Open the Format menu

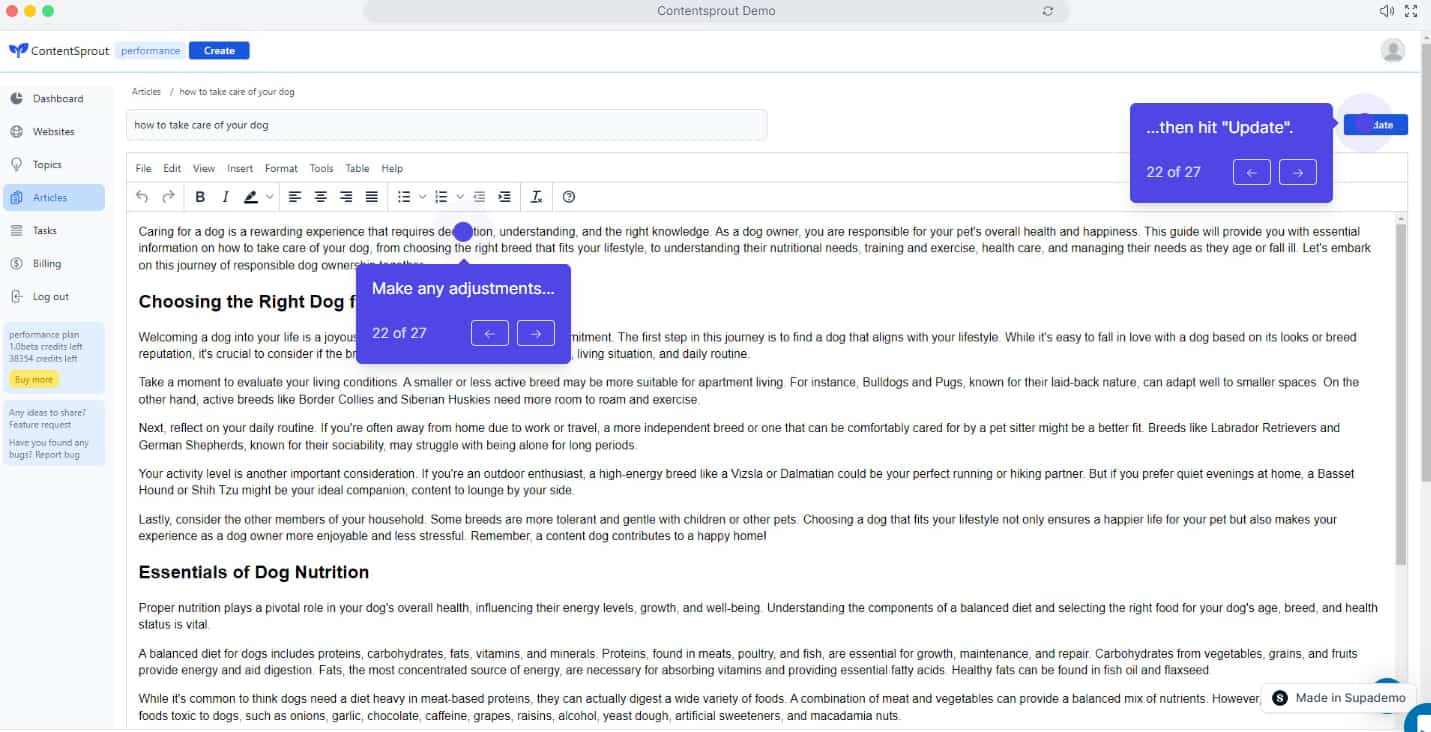(281, 168)
